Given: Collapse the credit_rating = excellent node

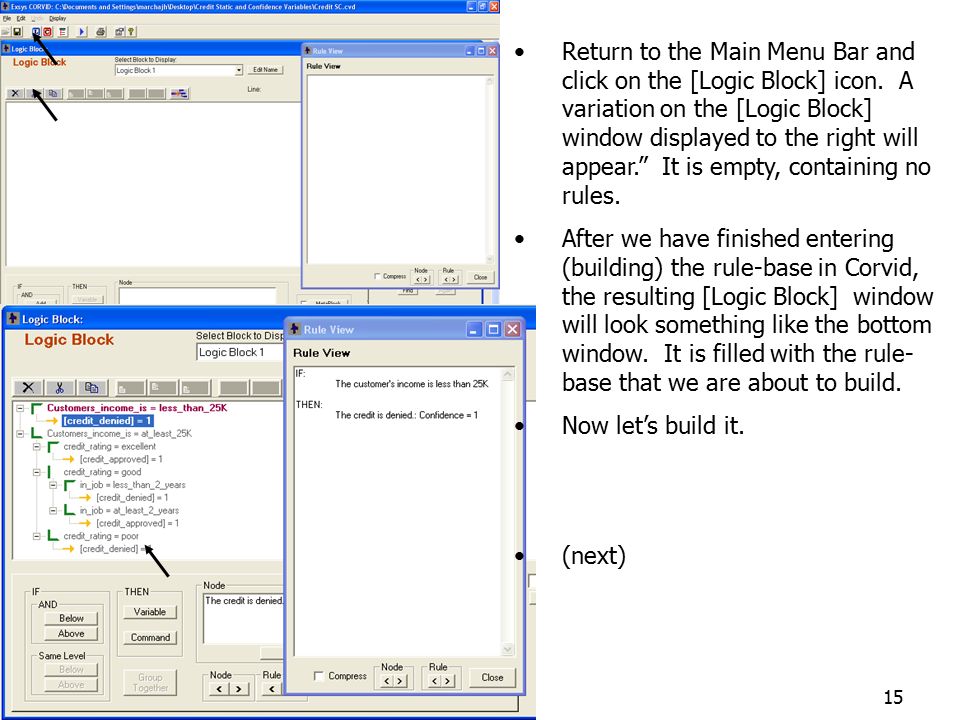Looking at the screenshot, I should click(x=37, y=446).
